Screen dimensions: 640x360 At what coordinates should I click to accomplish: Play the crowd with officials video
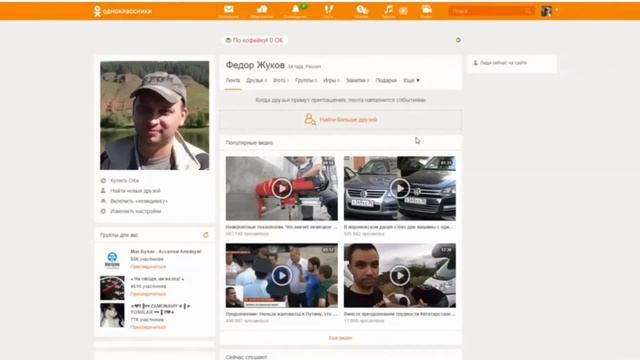pyautogui.click(x=282, y=276)
